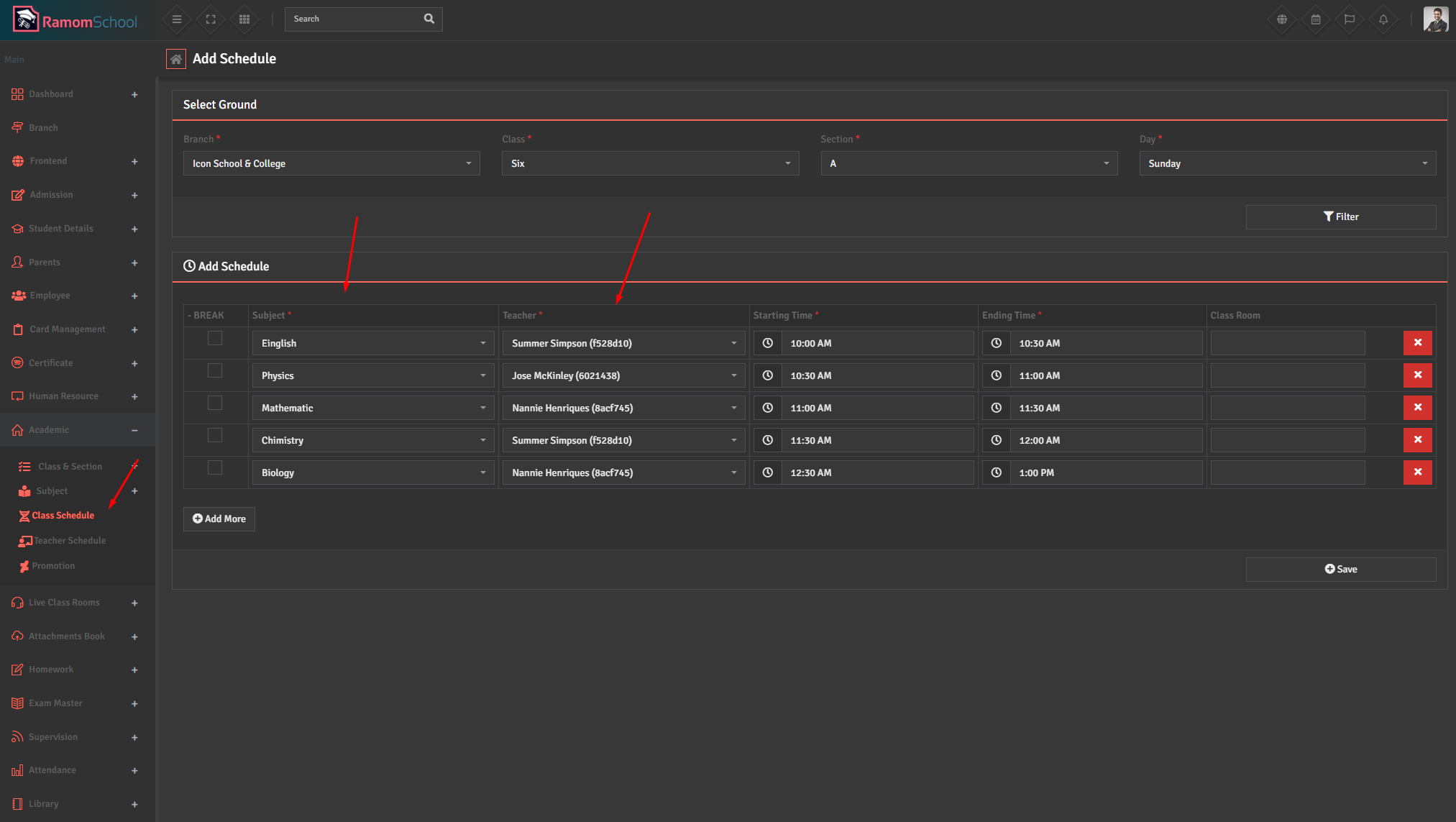The height and width of the screenshot is (822, 1456).
Task: Click the globe language icon
Action: pos(1282,19)
